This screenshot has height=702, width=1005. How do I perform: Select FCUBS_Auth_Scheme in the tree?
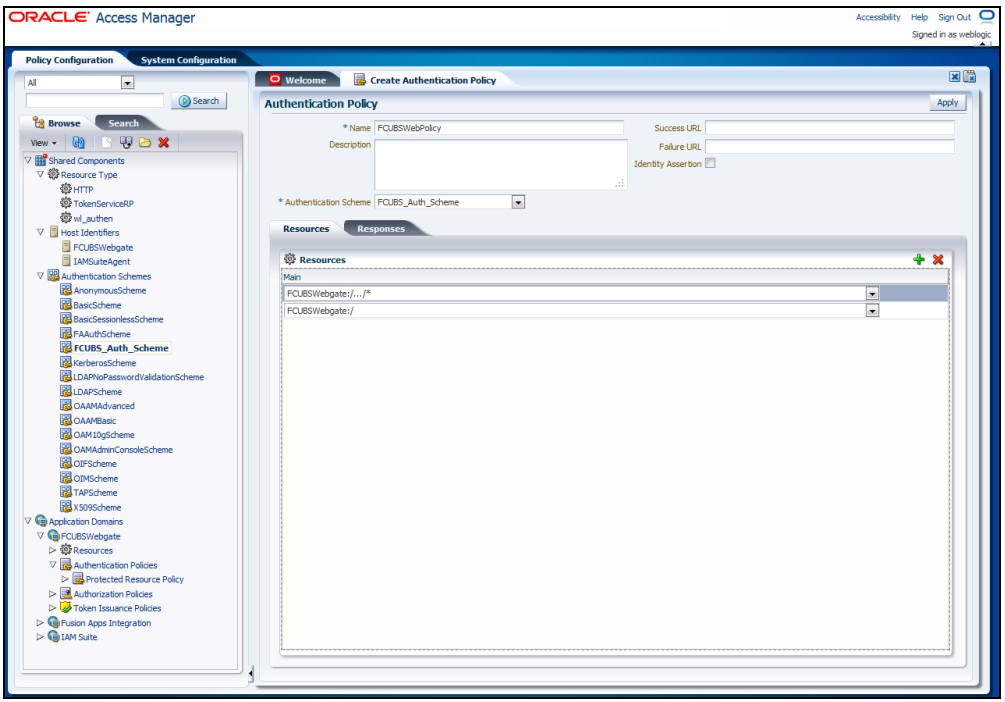120,348
